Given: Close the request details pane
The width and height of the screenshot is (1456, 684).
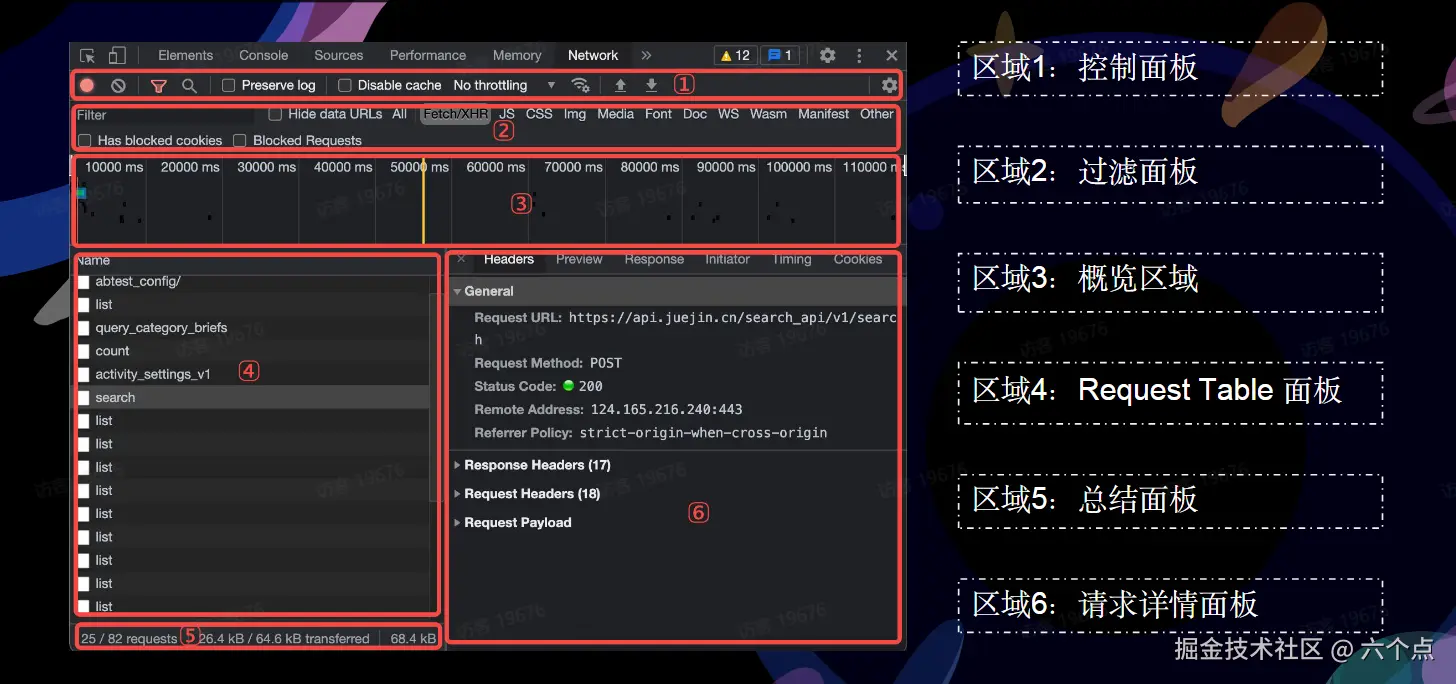Looking at the screenshot, I should pos(461,259).
